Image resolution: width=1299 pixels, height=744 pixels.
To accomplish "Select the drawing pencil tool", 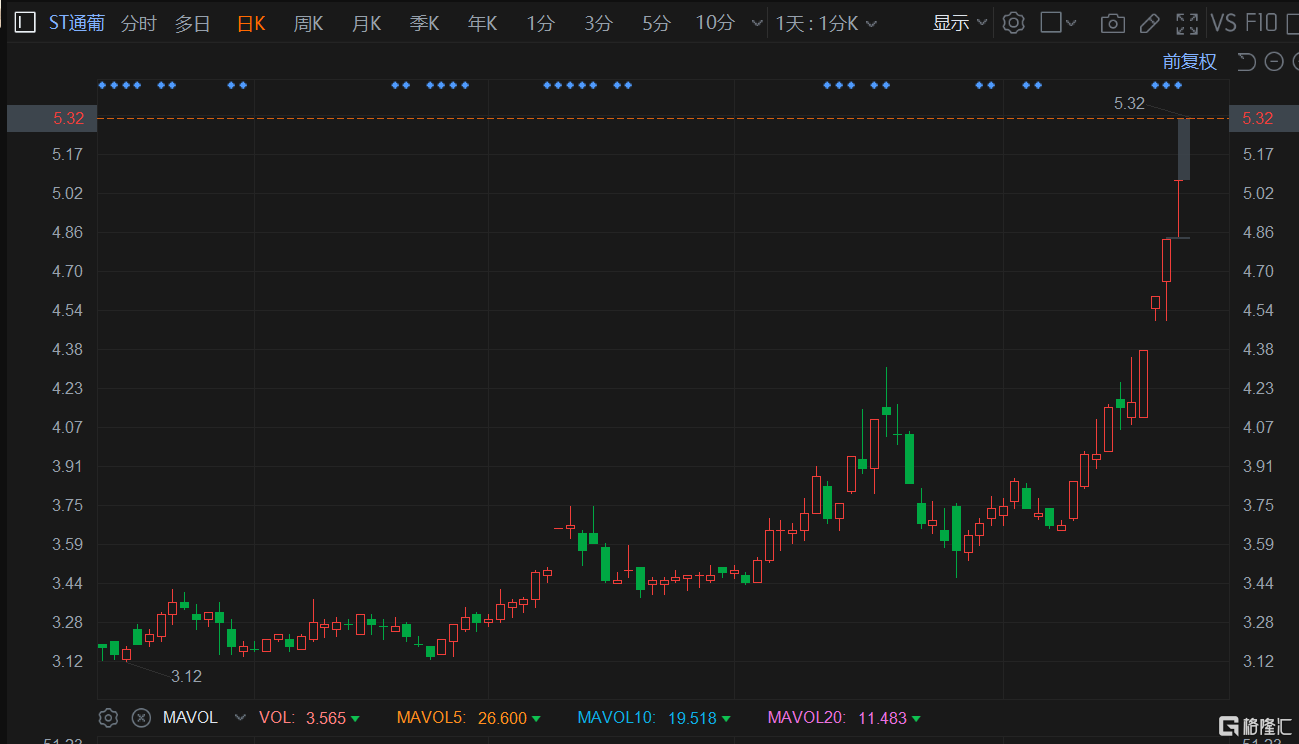I will click(1150, 23).
